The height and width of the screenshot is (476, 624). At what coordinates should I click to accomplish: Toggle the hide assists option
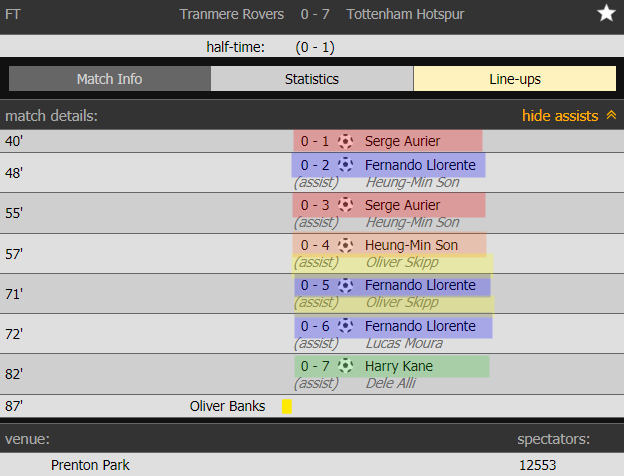[560, 116]
